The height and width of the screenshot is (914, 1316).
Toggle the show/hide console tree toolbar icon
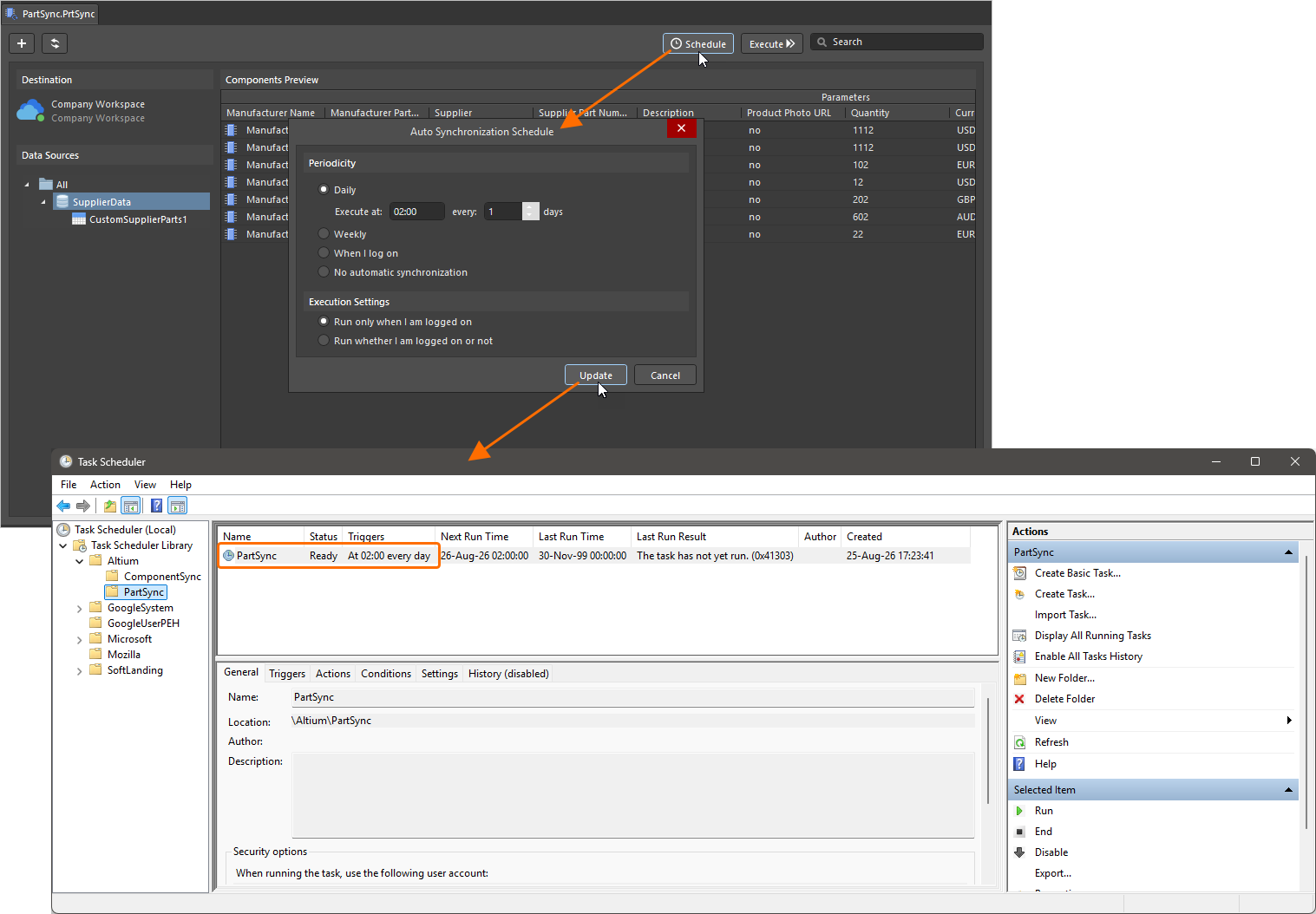131,506
